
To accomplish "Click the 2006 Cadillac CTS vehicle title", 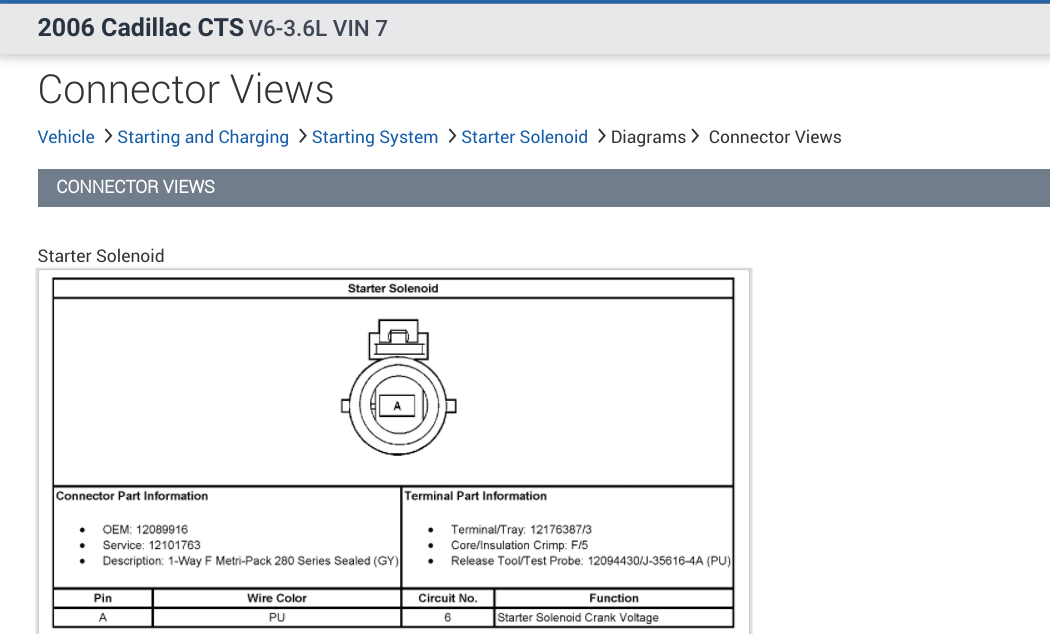I will [141, 28].
